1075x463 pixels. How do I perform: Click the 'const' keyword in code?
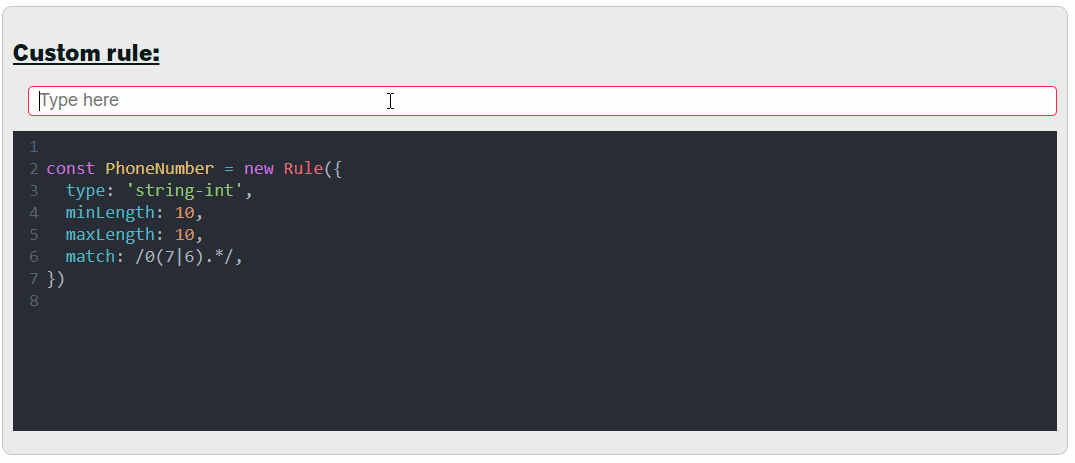coord(70,168)
